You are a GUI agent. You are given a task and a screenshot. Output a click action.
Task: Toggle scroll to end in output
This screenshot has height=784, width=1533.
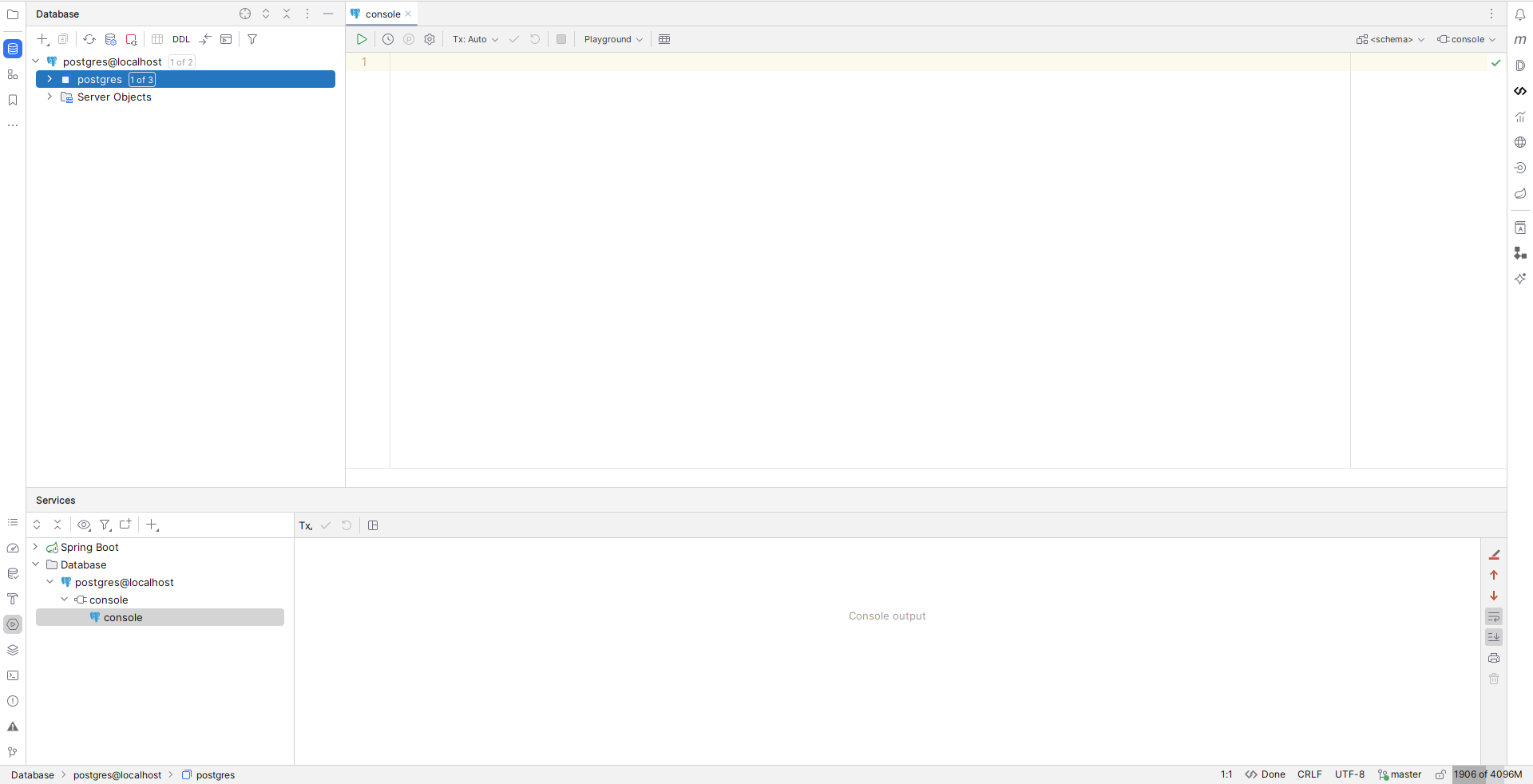pyautogui.click(x=1494, y=637)
